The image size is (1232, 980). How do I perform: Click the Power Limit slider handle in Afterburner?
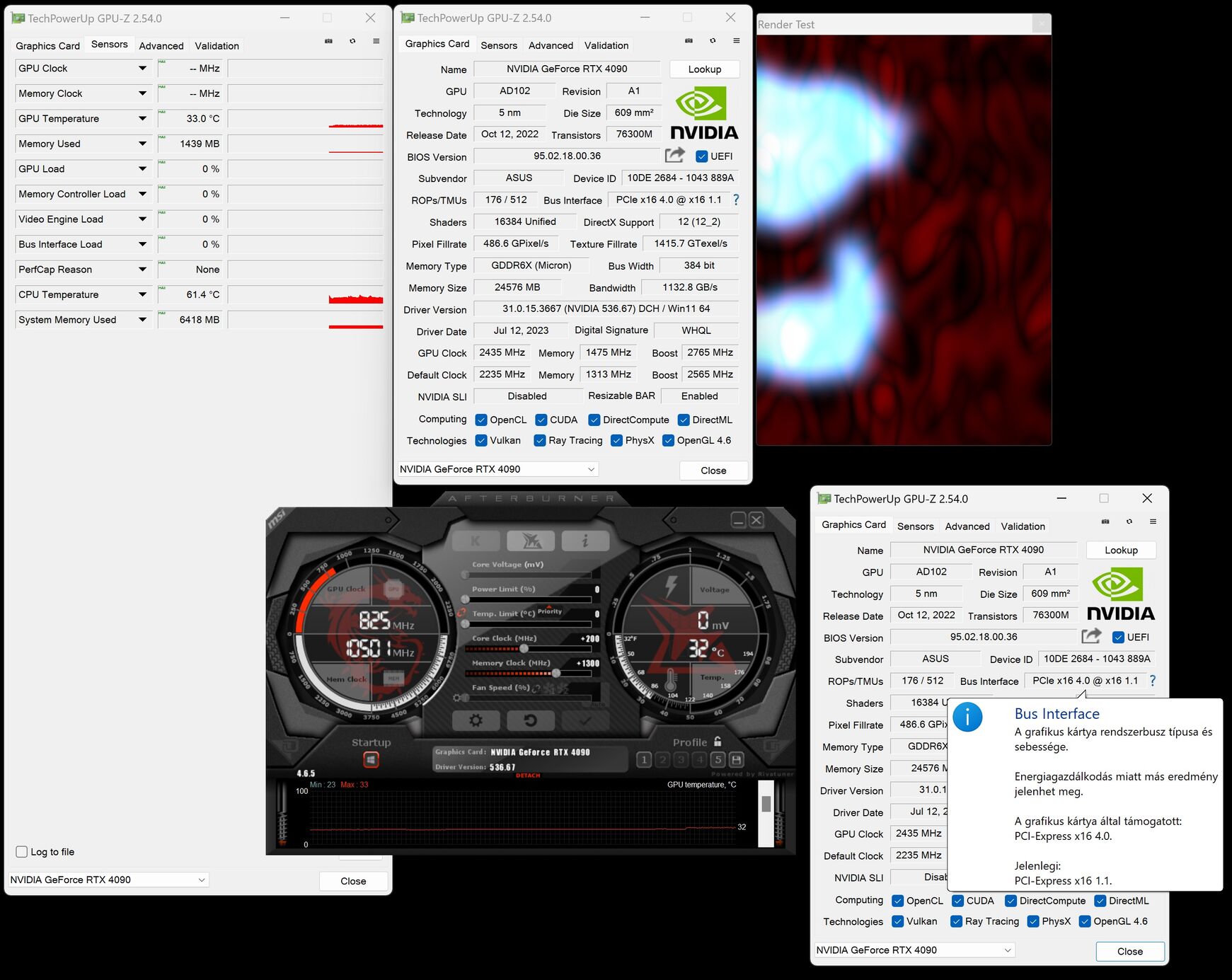click(466, 599)
